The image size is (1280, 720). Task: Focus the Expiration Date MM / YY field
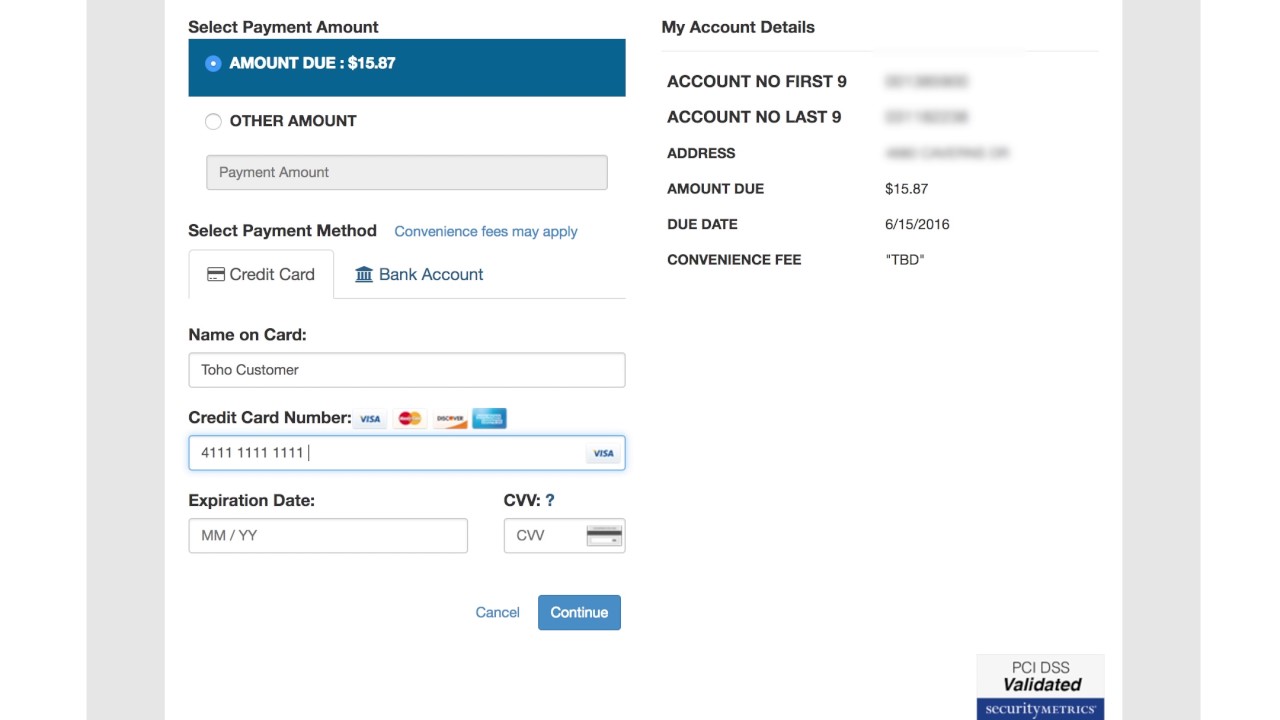[327, 536]
